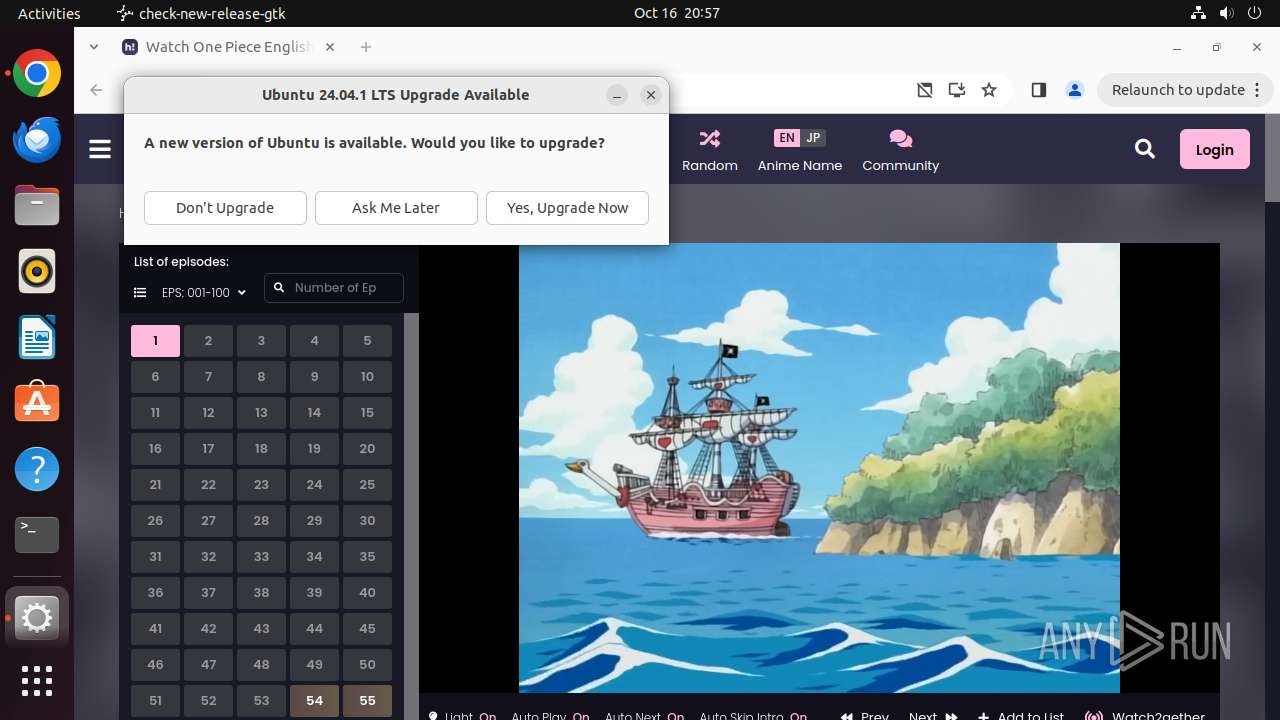Click the pink Login button
1280x720 pixels.
click(x=1214, y=149)
